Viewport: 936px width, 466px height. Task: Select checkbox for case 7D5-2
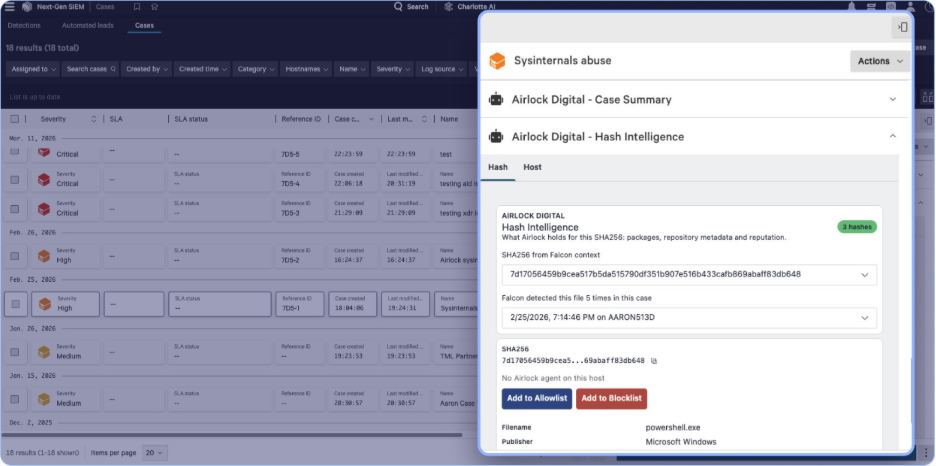[14, 256]
